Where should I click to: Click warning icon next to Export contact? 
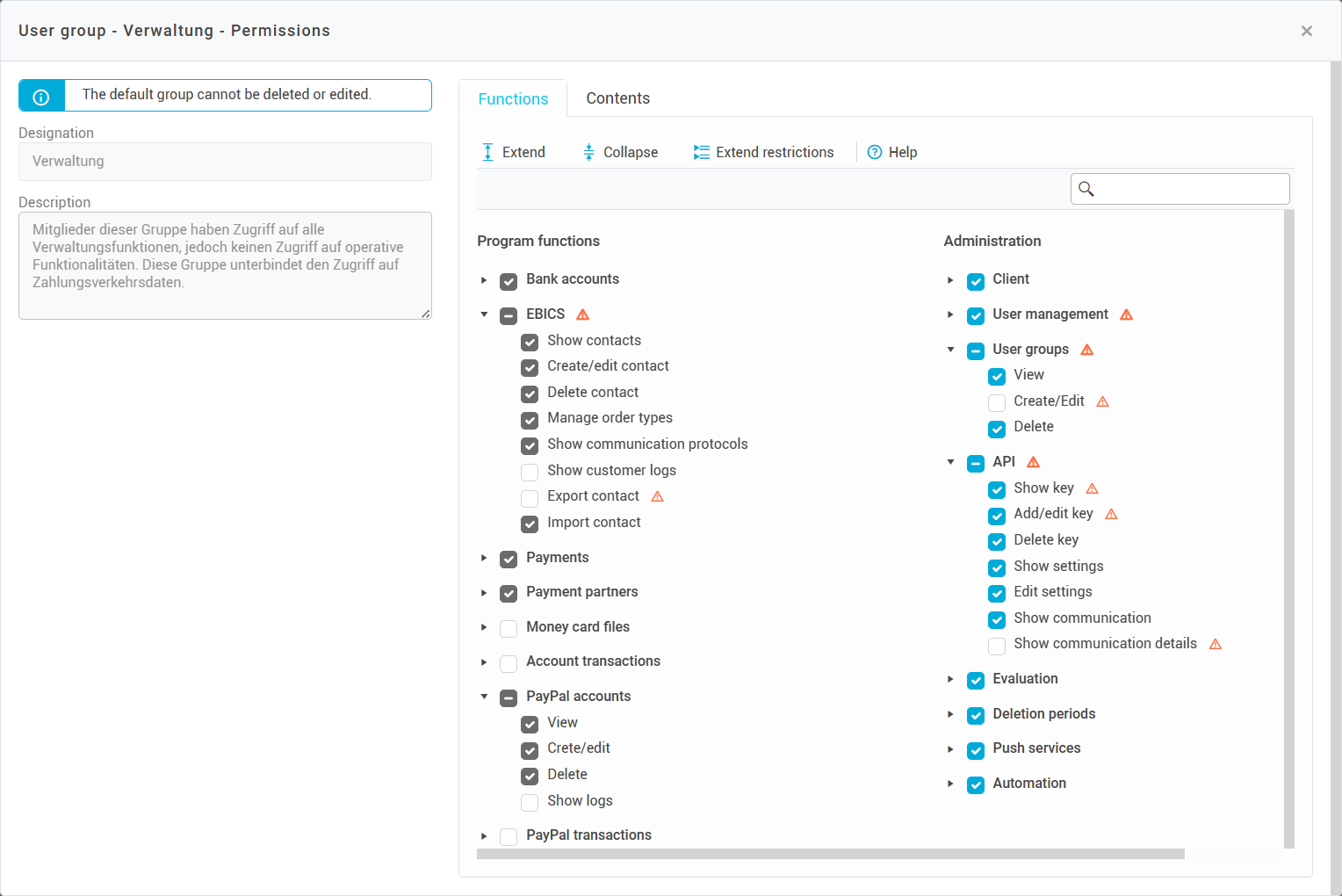point(657,496)
